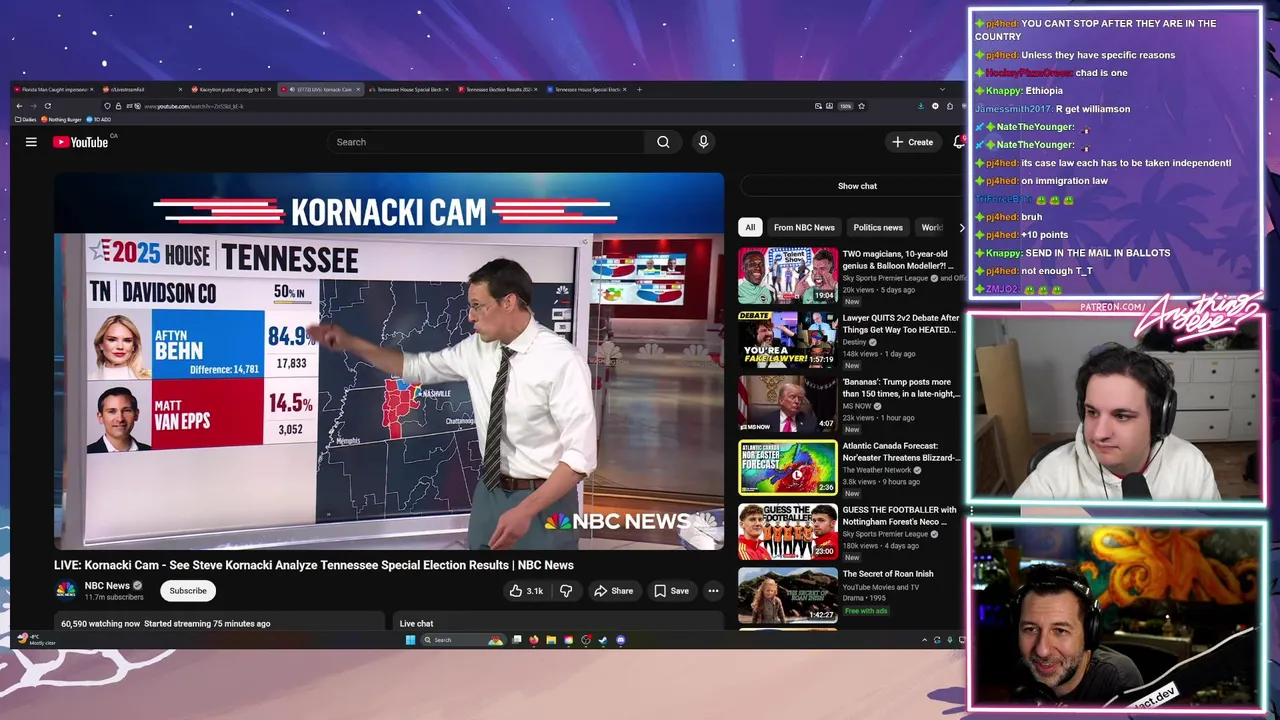Open the TO ADD bookmark
The width and height of the screenshot is (1280, 720).
(99, 119)
